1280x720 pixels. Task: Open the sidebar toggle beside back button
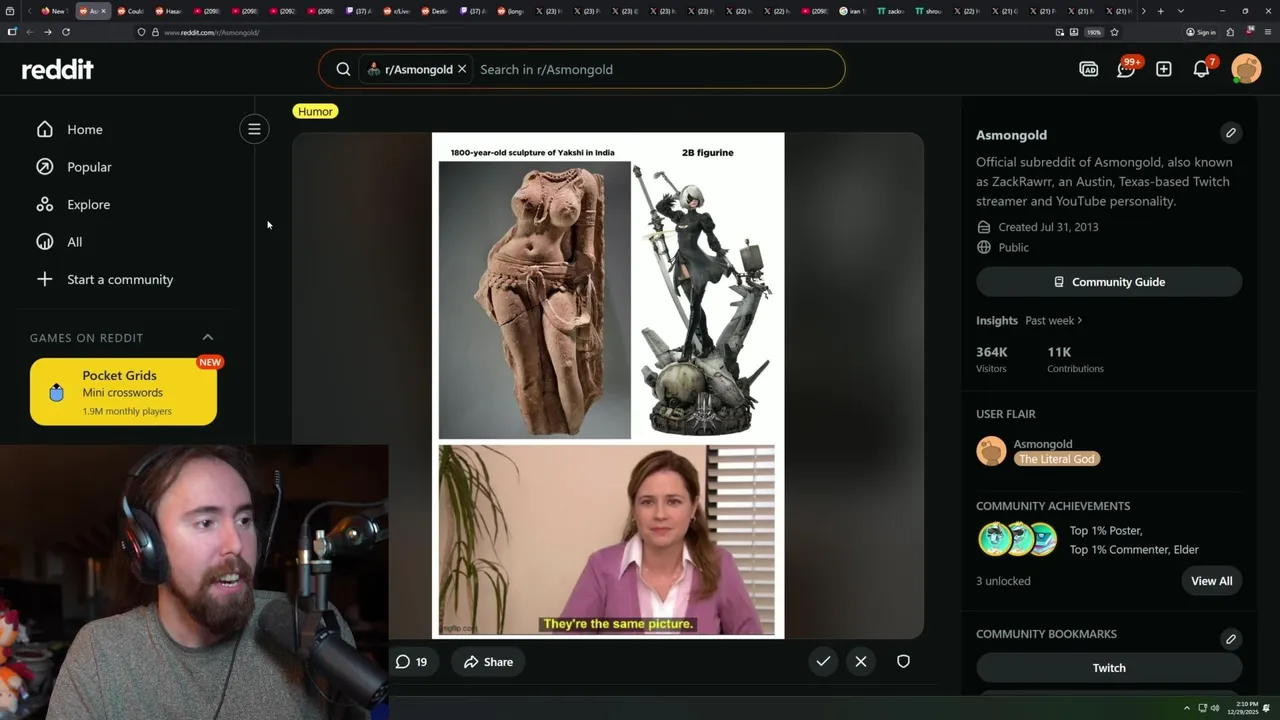(12, 32)
